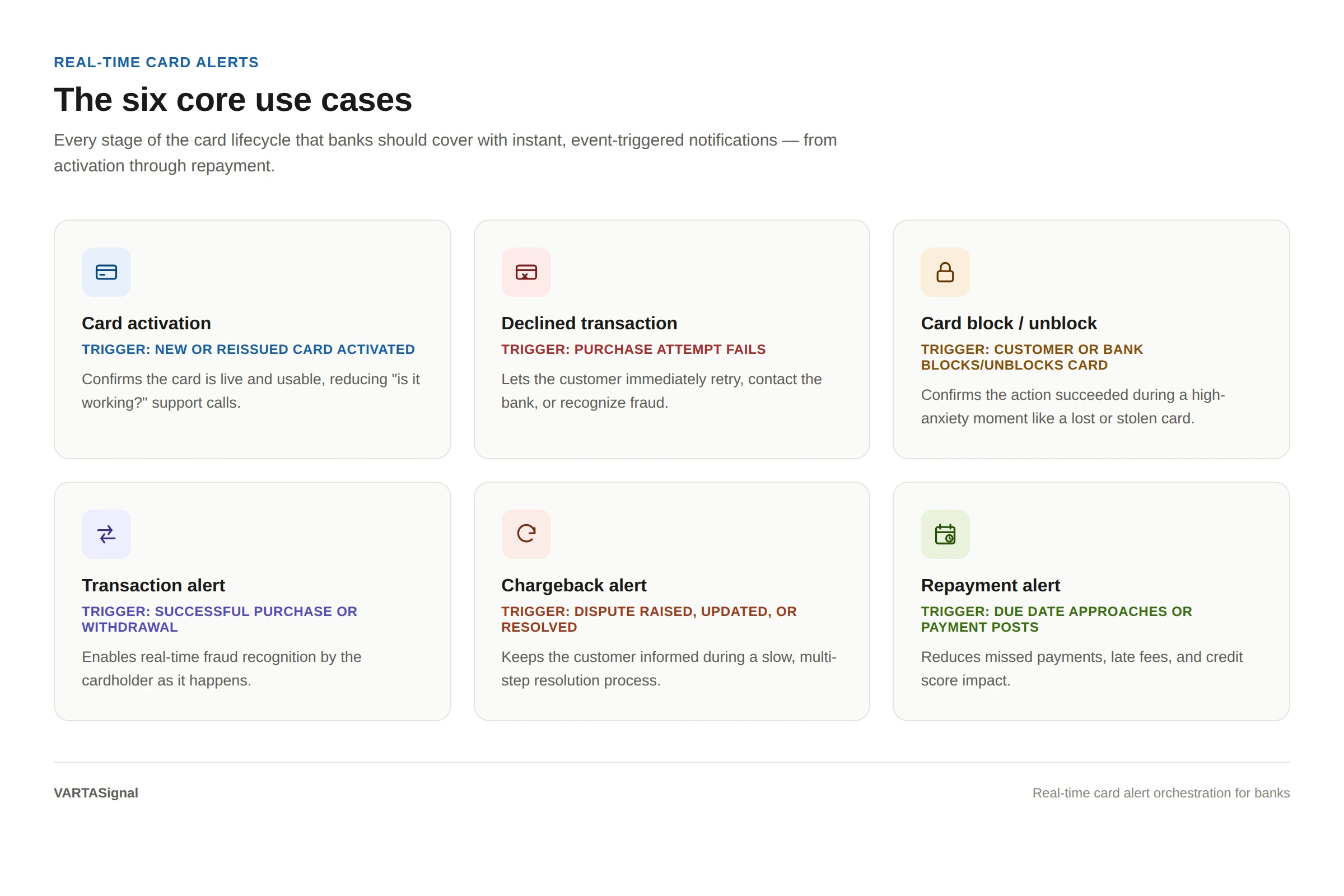This screenshot has width=1344, height=896.
Task: Click description 'Reduces missed payments, late fees'
Action: point(1081,669)
